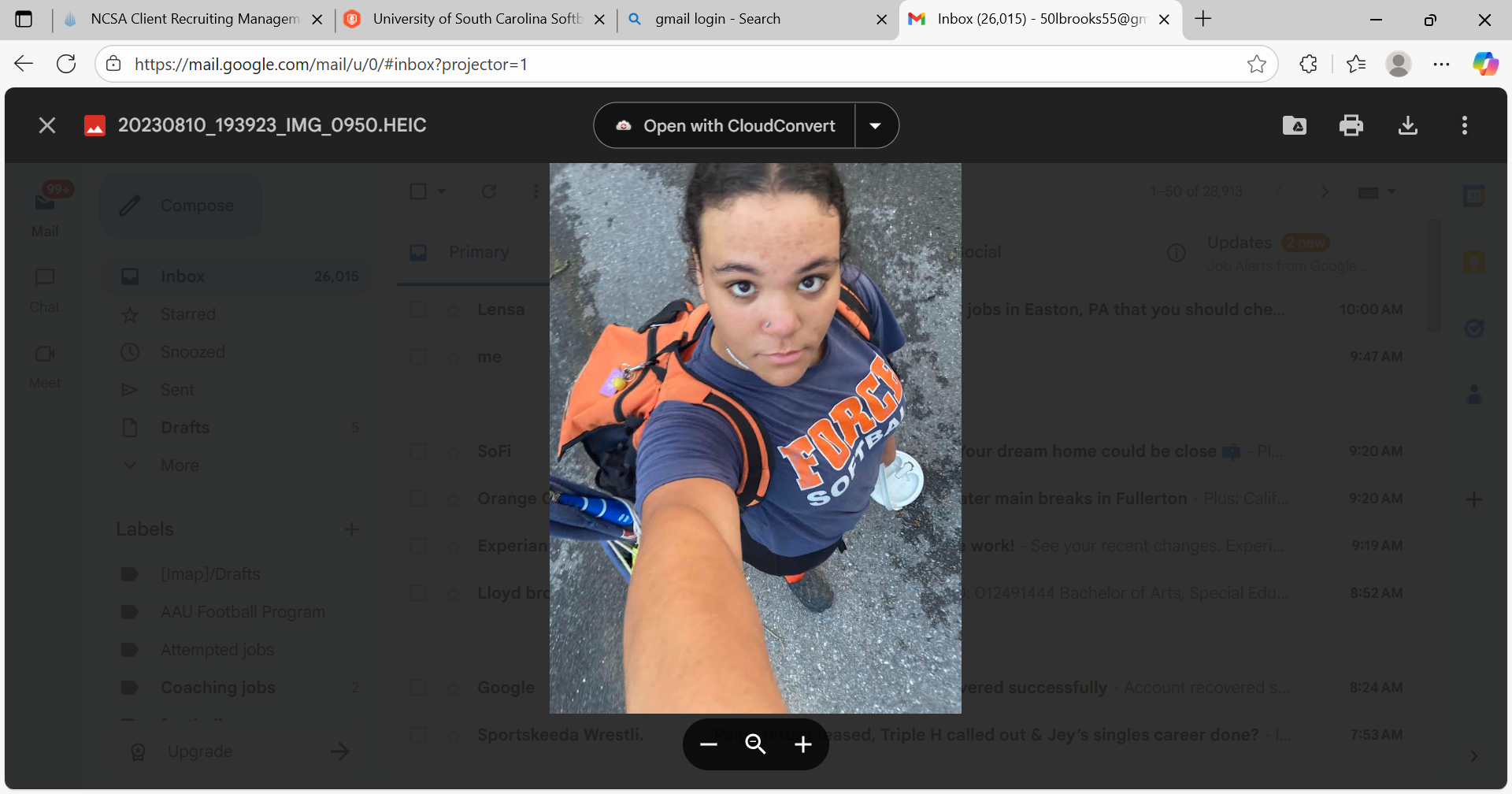
Task: Open the Inbox folder in the sidebar
Action: (x=236, y=276)
